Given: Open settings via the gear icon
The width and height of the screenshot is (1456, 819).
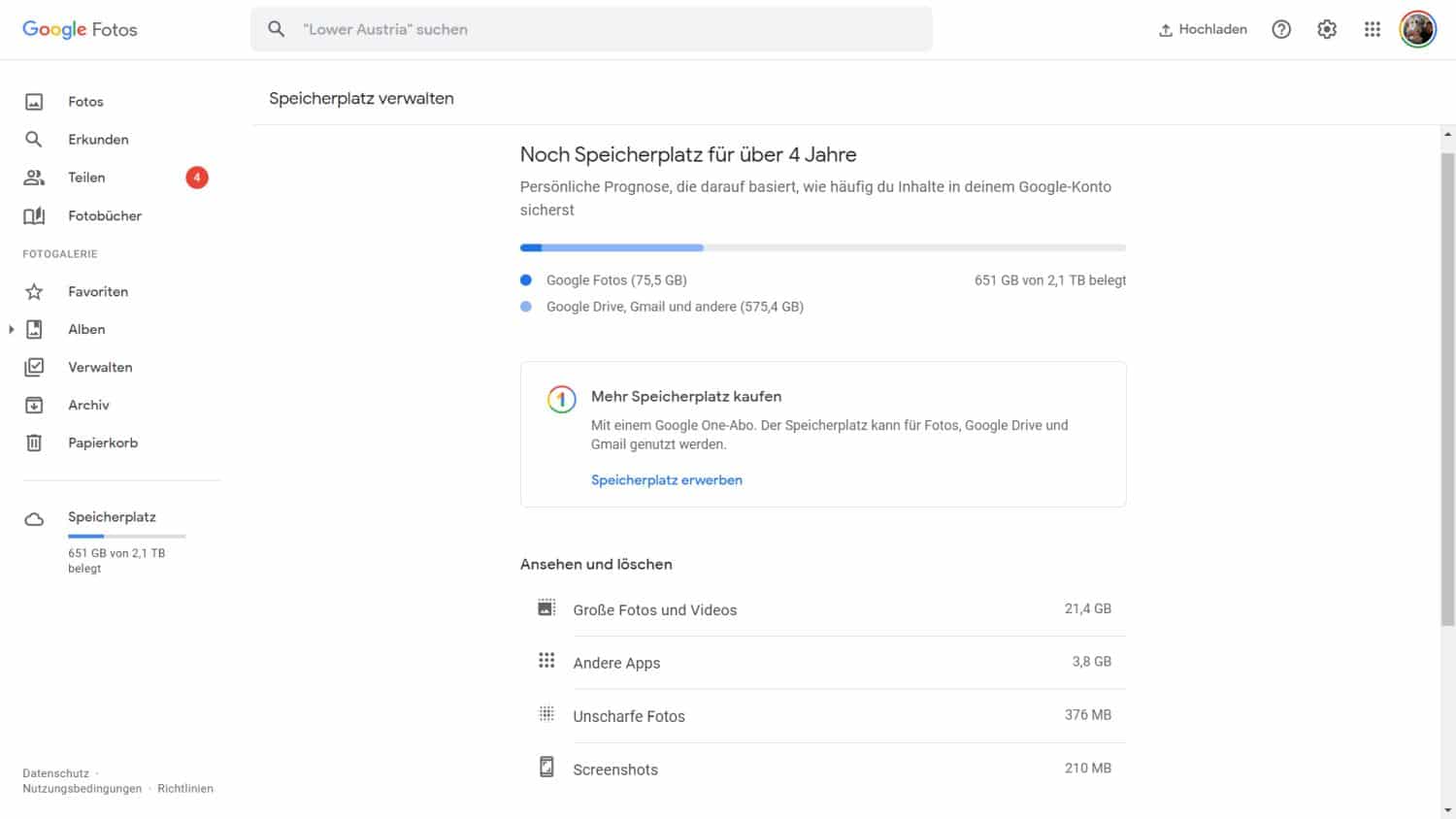Looking at the screenshot, I should point(1327,29).
